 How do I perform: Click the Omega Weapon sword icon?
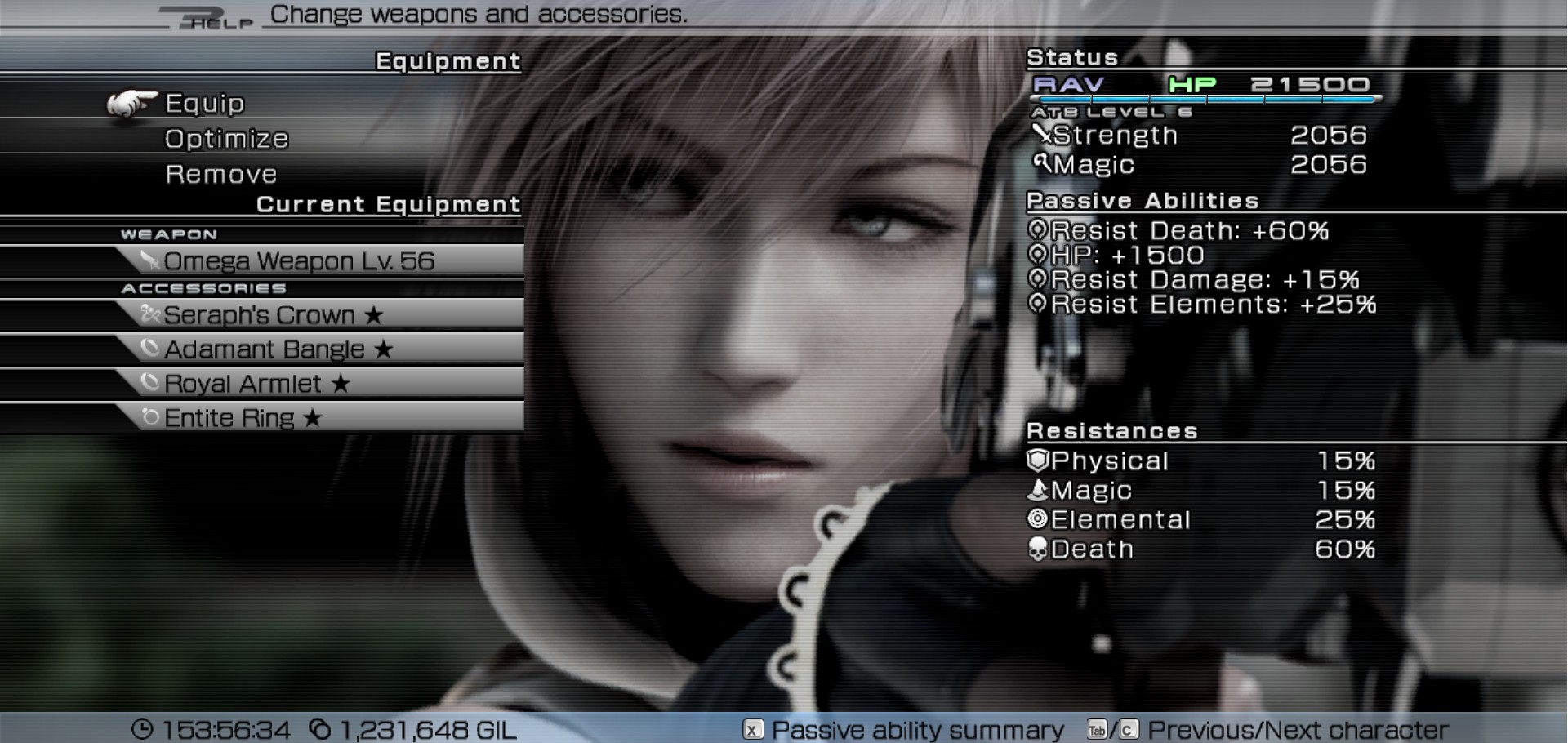(x=149, y=260)
